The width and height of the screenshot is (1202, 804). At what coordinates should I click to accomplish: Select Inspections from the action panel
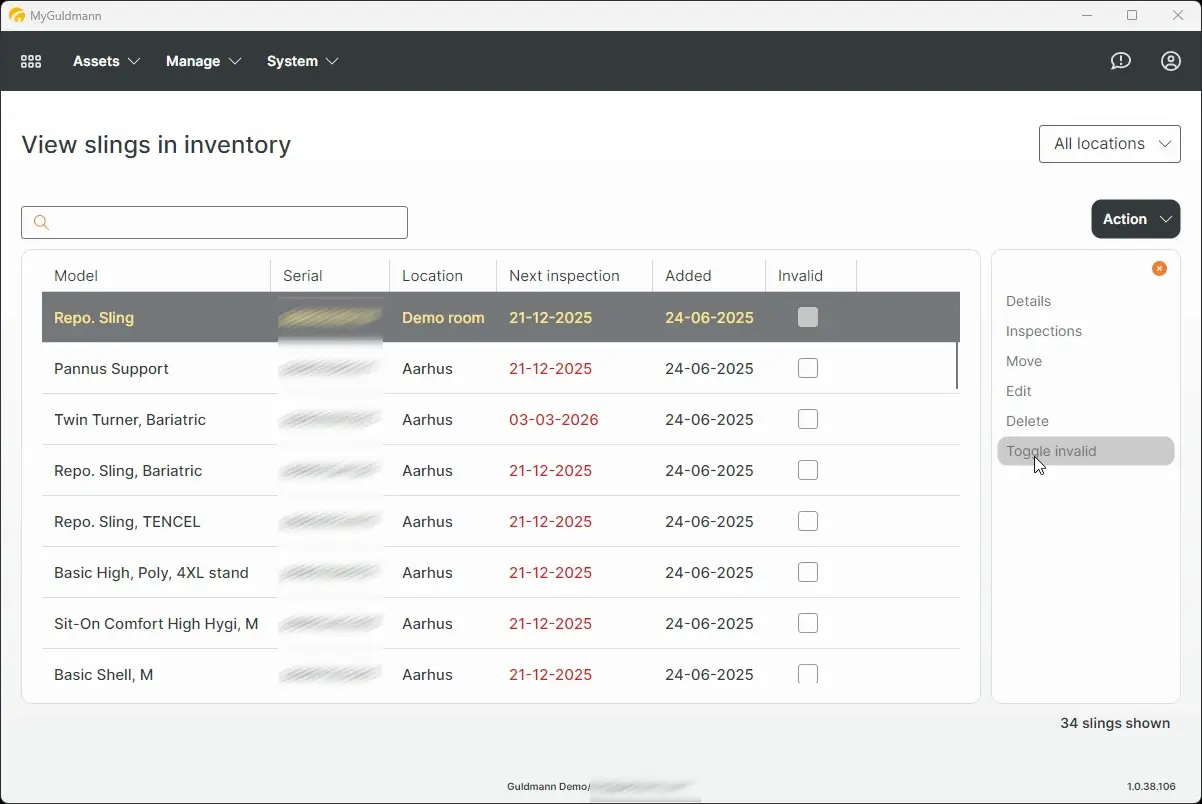pos(1044,331)
